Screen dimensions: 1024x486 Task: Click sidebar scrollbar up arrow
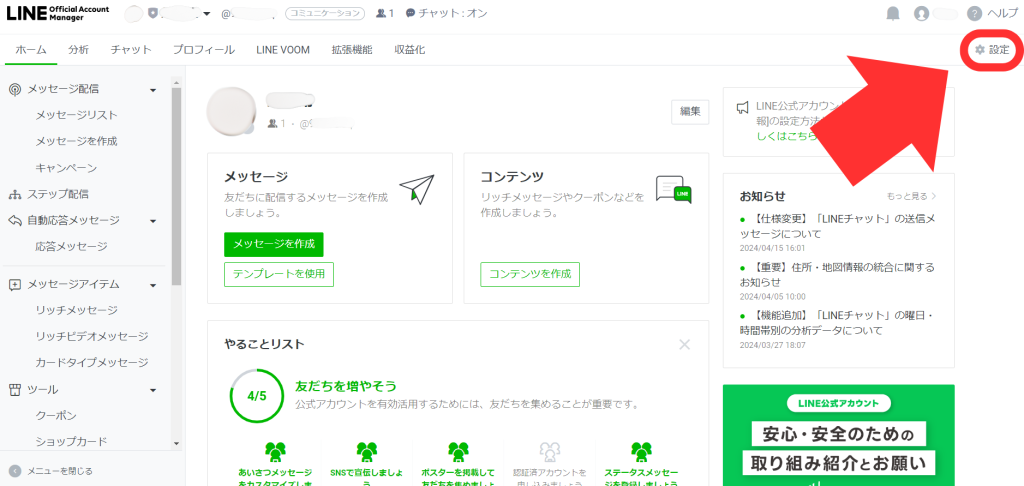176,82
